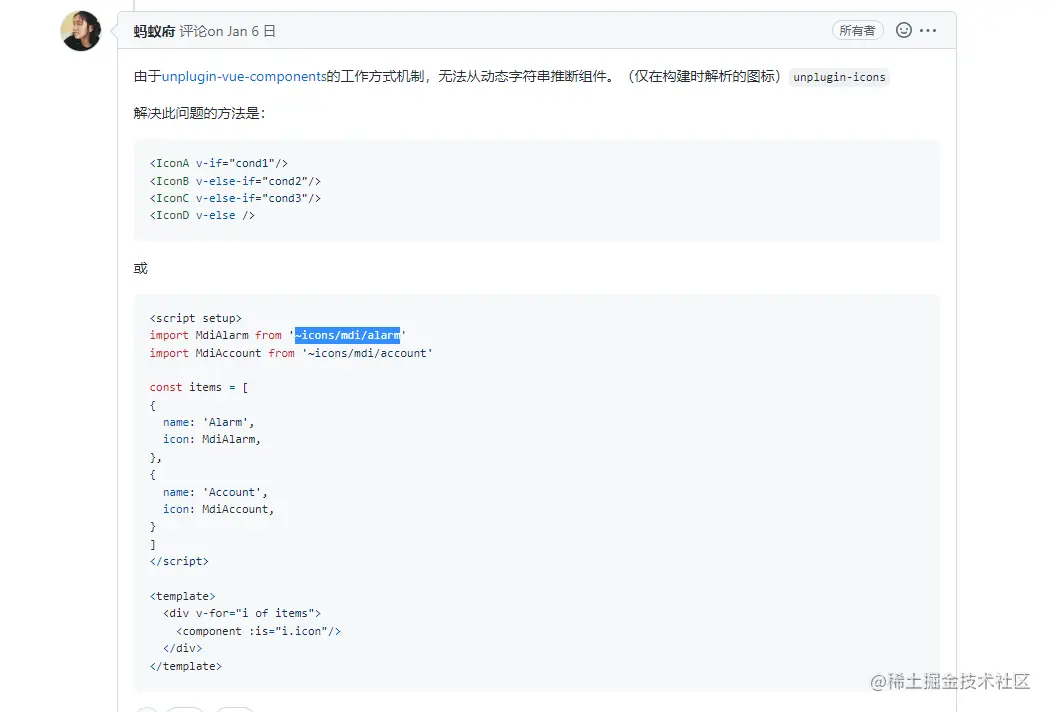Open the three-dot comment options menu
The height and width of the screenshot is (712, 1051).
[x=928, y=30]
